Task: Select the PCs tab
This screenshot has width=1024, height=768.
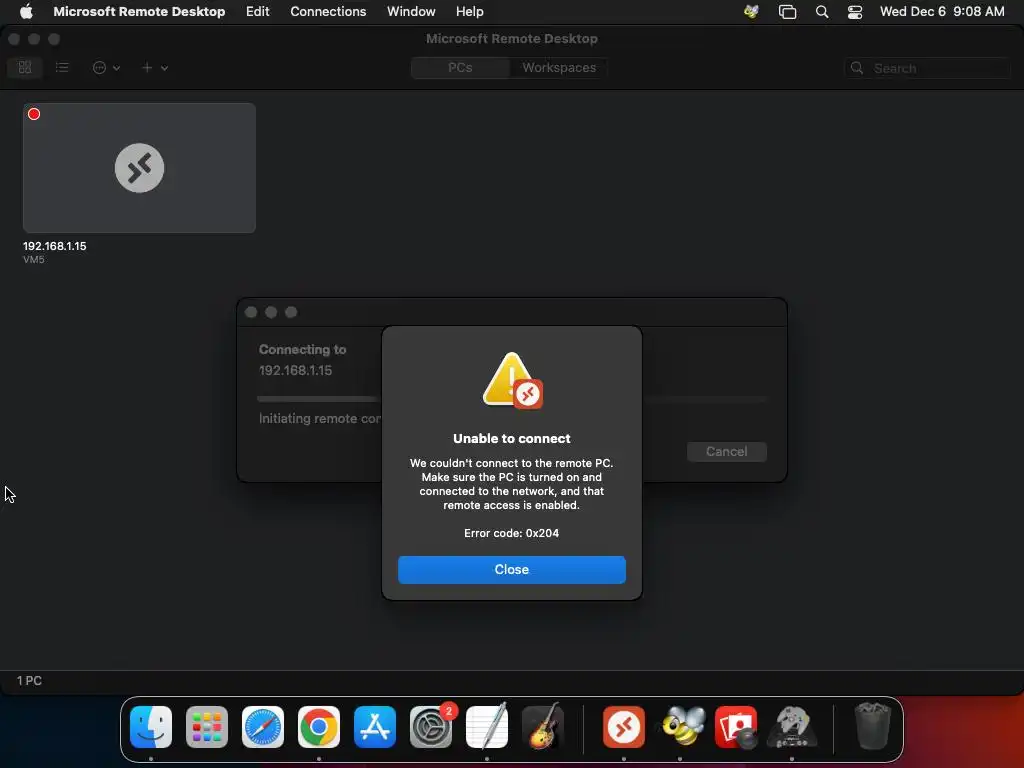Action: coord(460,67)
